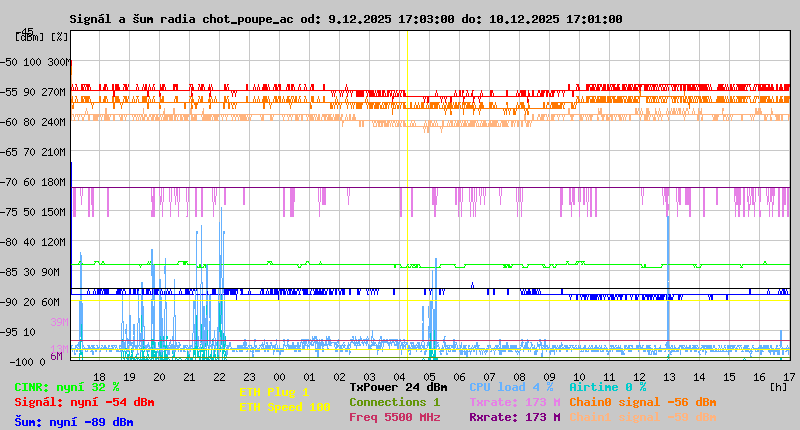Click the pink '39M' rate label
Viewport: 800px width, 430px height.
59,322
